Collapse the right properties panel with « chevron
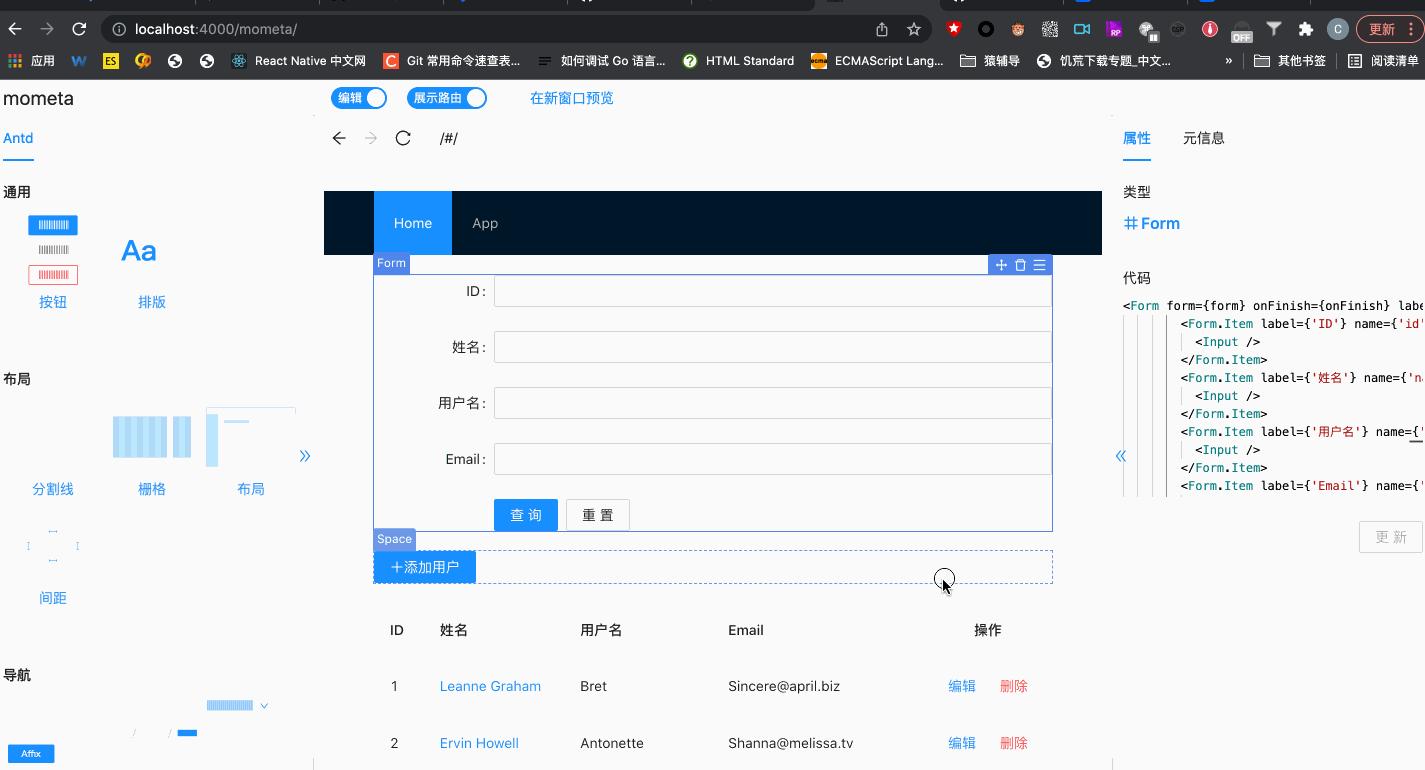The height and width of the screenshot is (770, 1425). 1120,454
